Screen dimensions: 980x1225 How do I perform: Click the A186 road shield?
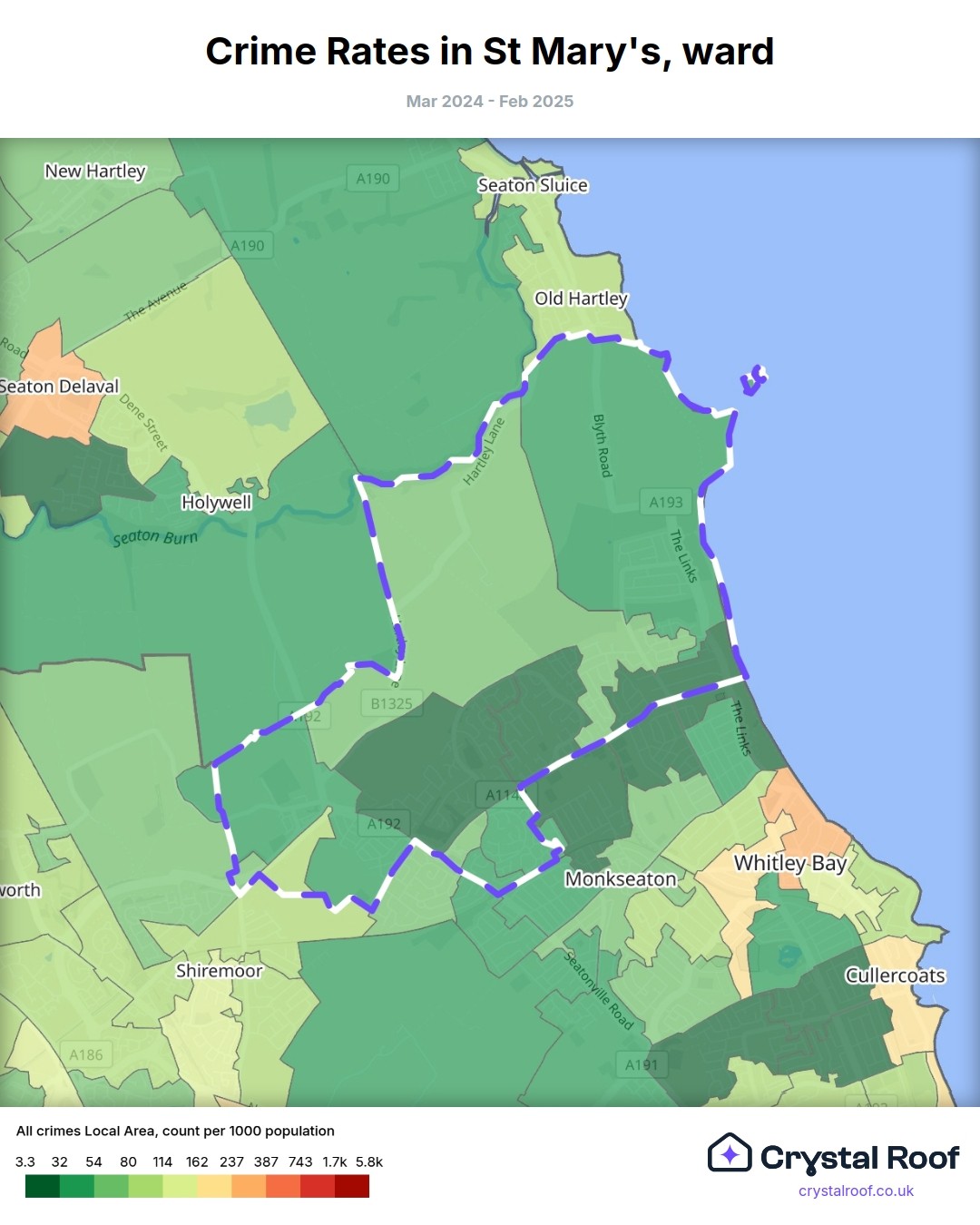pyautogui.click(x=86, y=1054)
